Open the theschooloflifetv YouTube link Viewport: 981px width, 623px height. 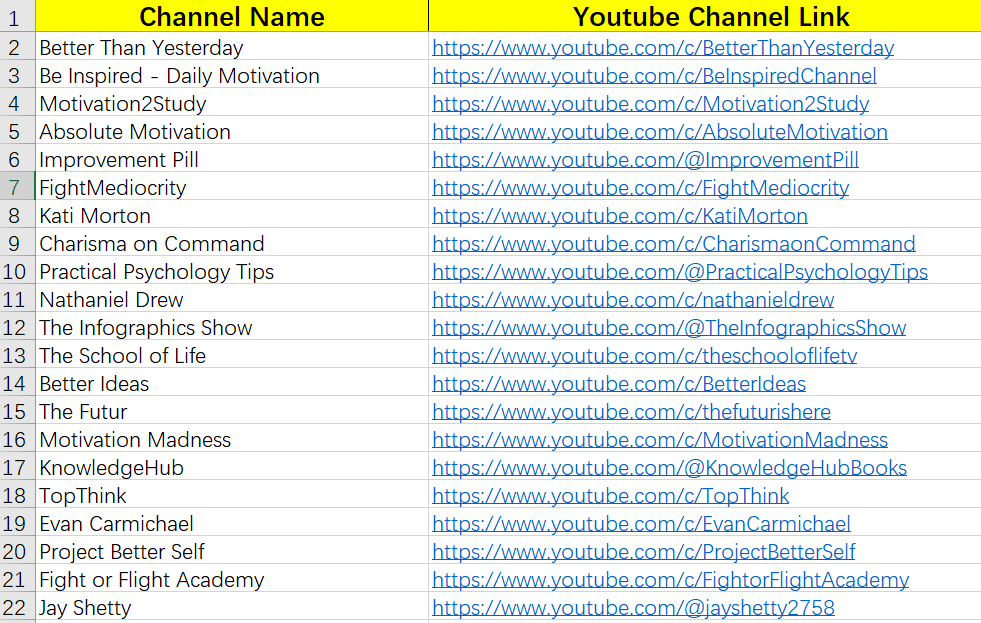pos(644,356)
